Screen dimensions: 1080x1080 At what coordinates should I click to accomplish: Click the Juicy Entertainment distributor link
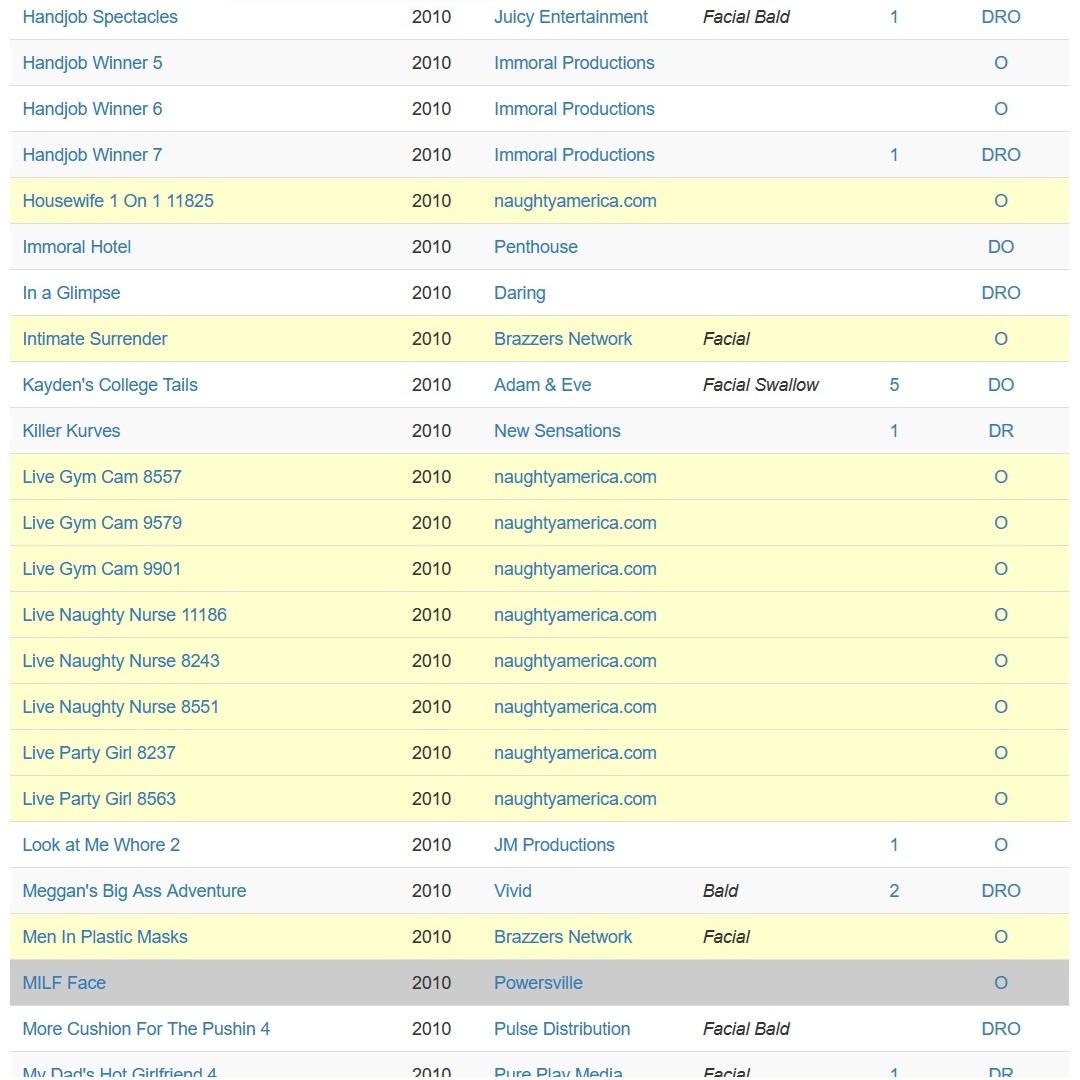571,17
